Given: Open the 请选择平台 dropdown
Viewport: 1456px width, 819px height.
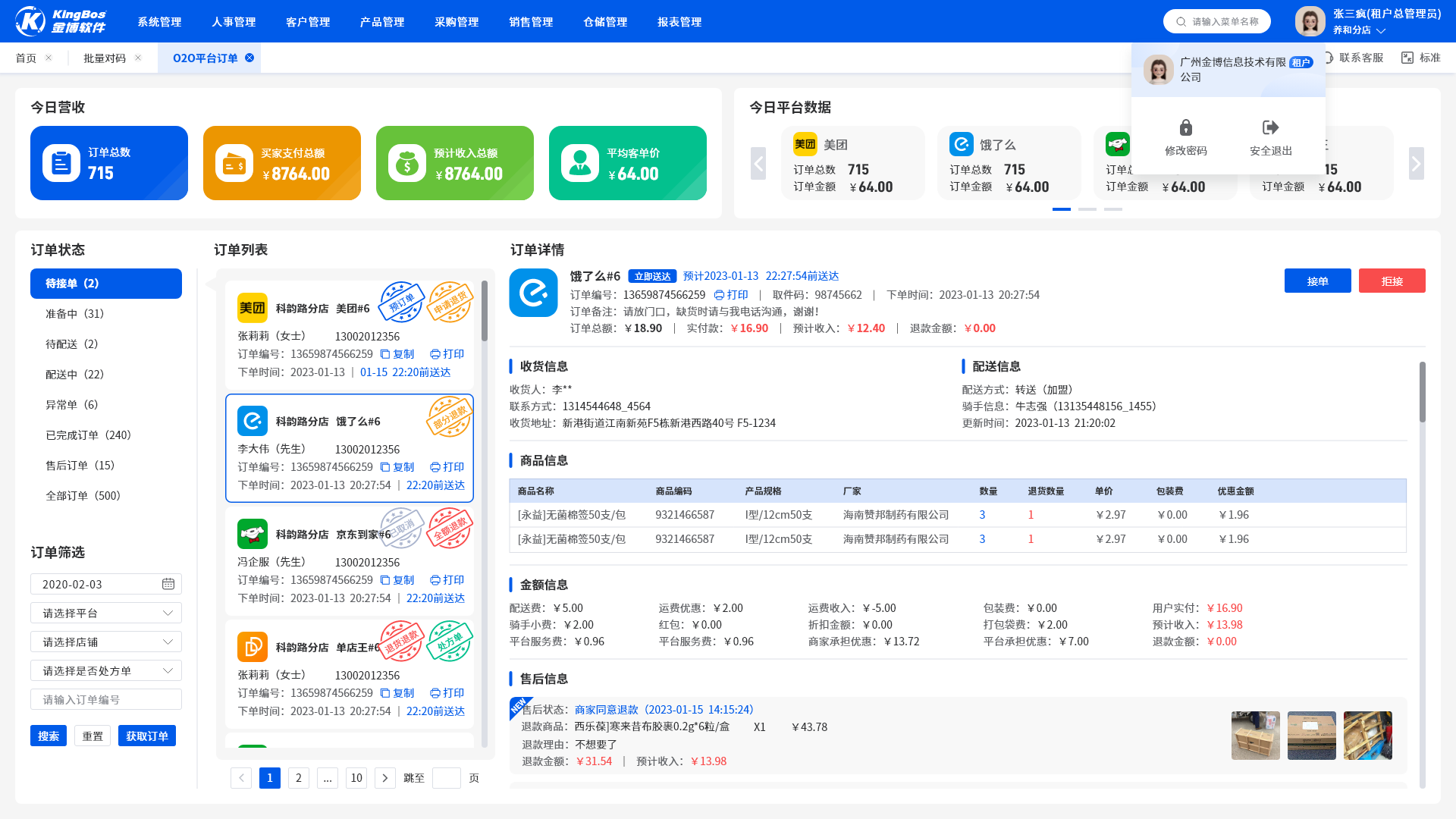Looking at the screenshot, I should [106, 613].
